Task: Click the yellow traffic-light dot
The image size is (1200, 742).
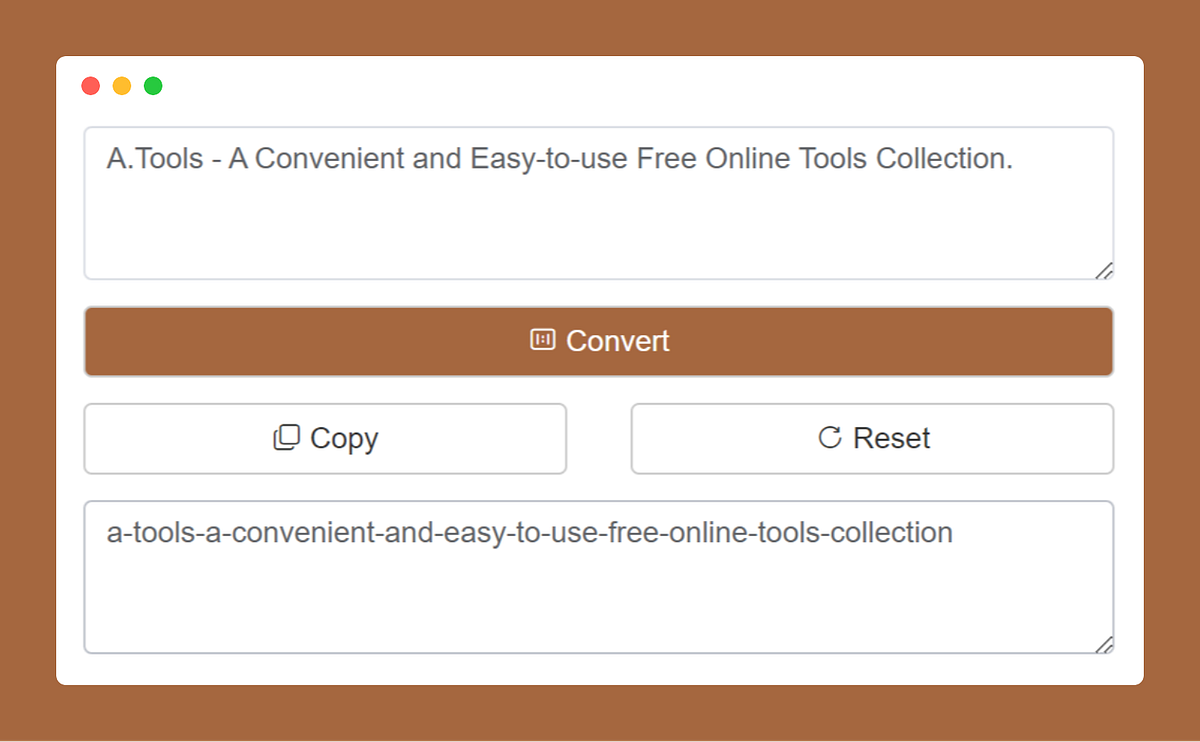Action: tap(122, 86)
